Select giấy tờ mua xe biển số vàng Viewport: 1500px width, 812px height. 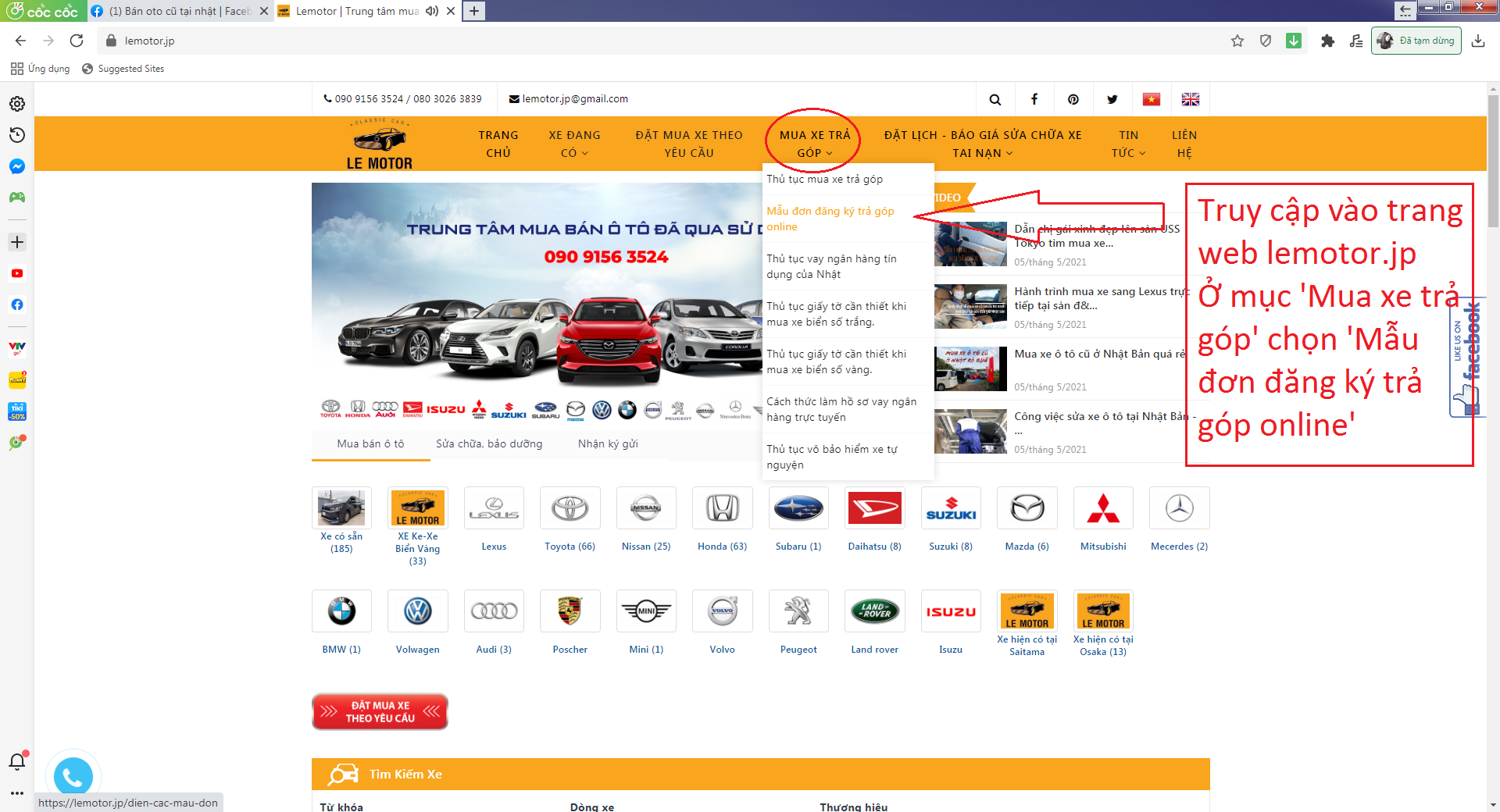(837, 361)
